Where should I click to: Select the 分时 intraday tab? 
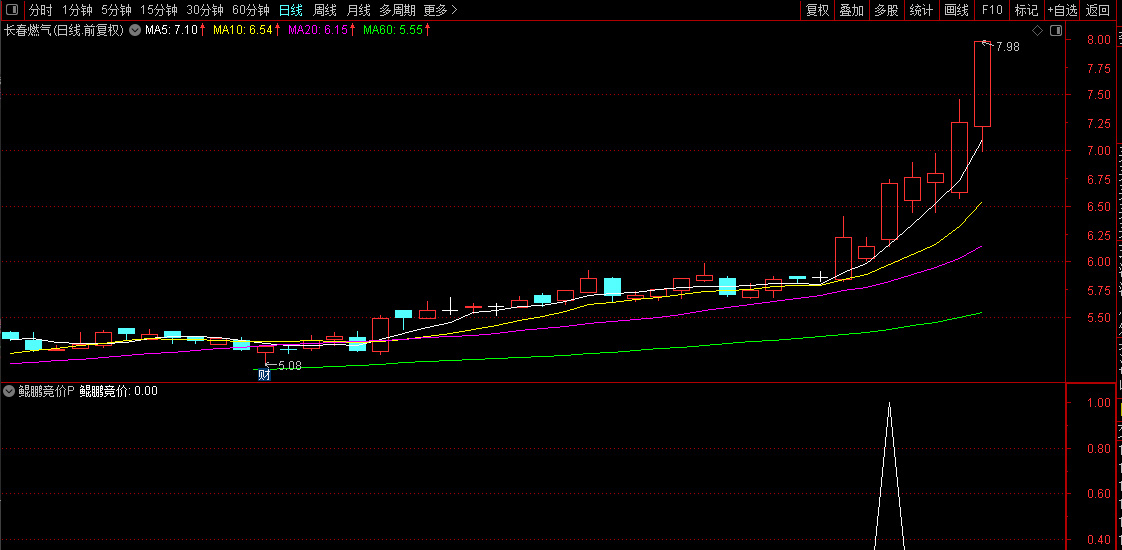coord(41,10)
